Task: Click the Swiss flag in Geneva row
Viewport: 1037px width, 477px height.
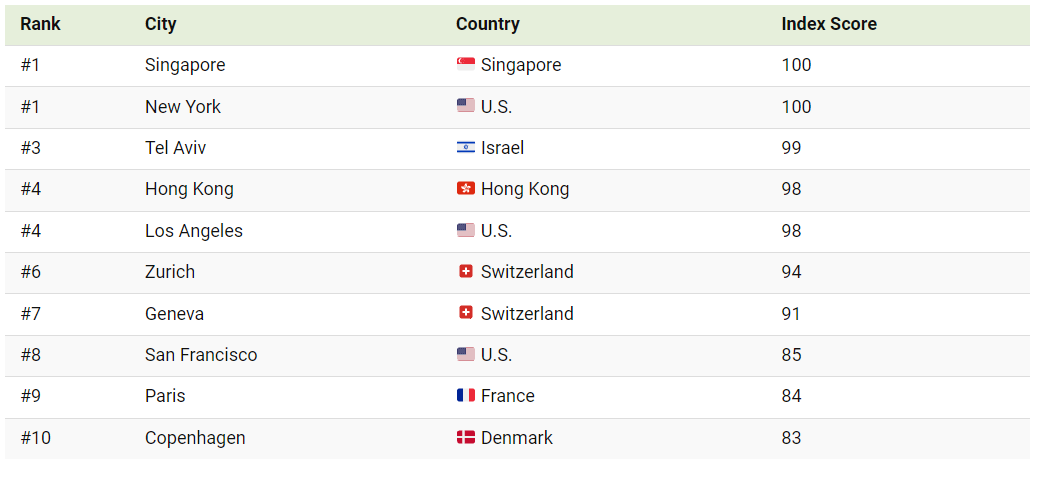Action: [465, 313]
